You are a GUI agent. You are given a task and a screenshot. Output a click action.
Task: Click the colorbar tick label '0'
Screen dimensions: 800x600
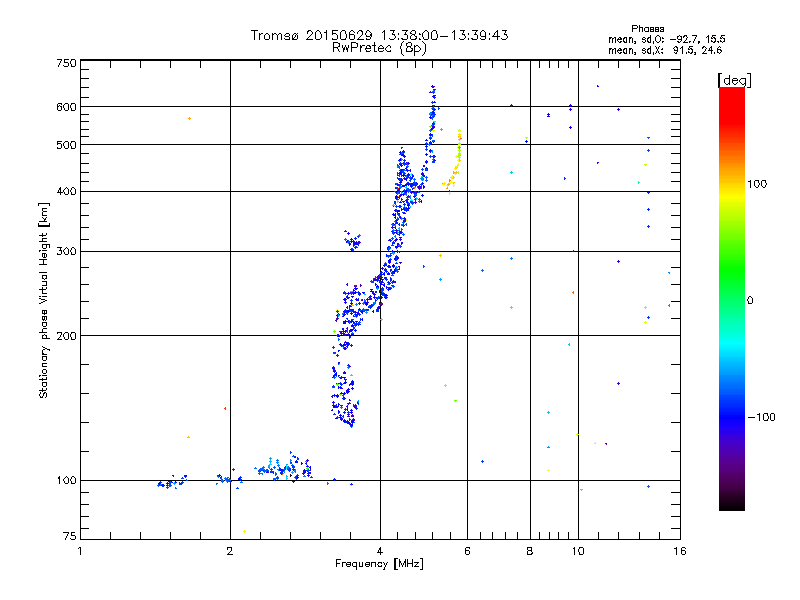click(x=749, y=301)
